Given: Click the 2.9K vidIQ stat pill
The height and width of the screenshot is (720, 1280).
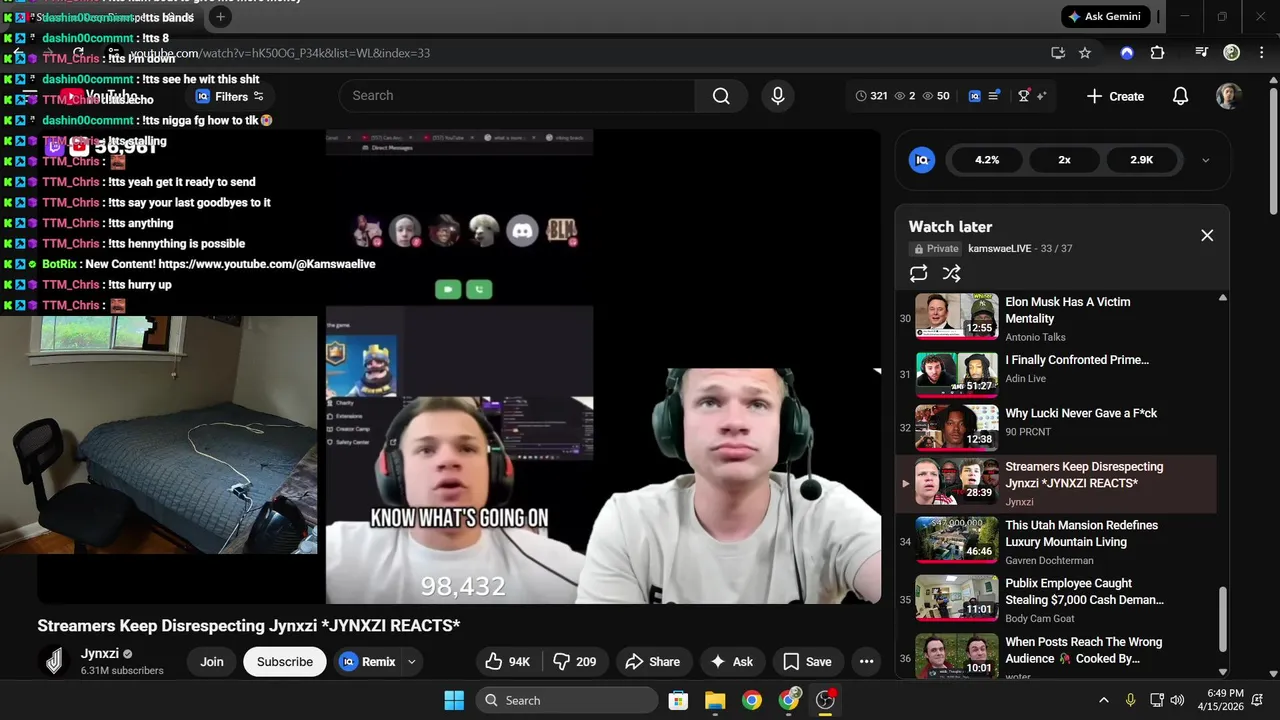Looking at the screenshot, I should (1142, 160).
